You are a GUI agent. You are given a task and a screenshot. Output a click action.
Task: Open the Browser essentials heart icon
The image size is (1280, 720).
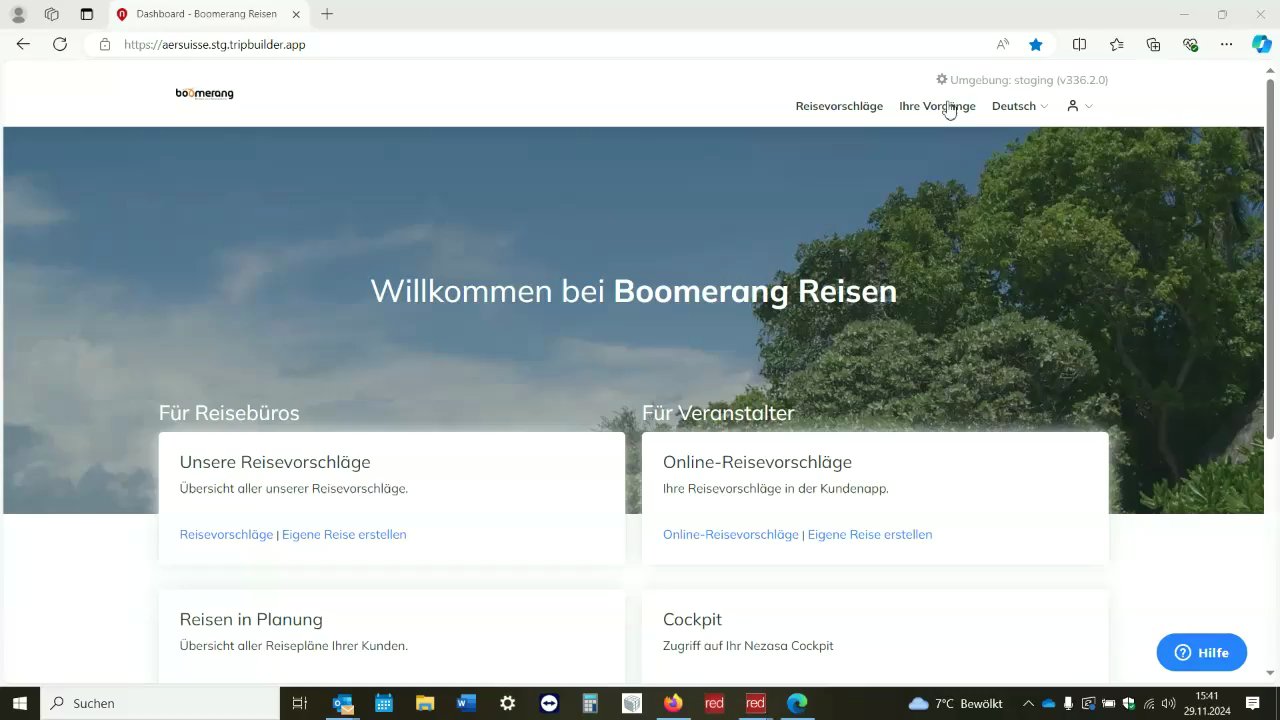(x=1190, y=44)
